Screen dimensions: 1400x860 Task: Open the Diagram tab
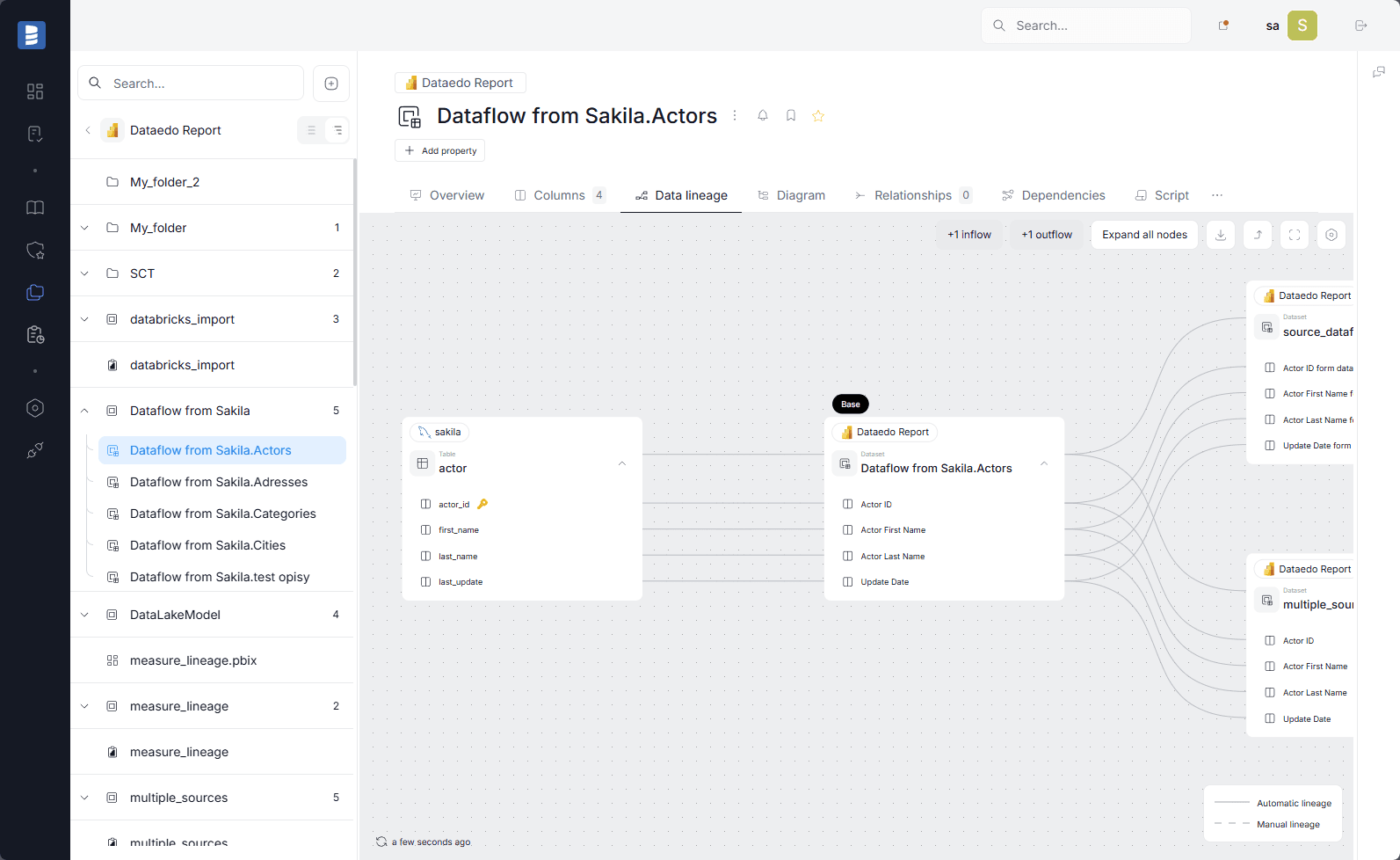click(791, 195)
